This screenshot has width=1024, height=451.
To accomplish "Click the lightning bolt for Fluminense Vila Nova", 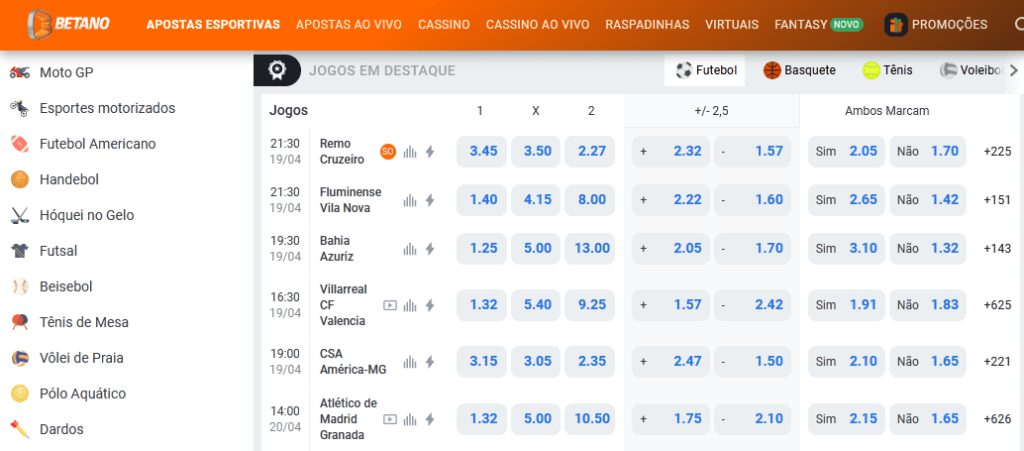I will click(x=430, y=200).
